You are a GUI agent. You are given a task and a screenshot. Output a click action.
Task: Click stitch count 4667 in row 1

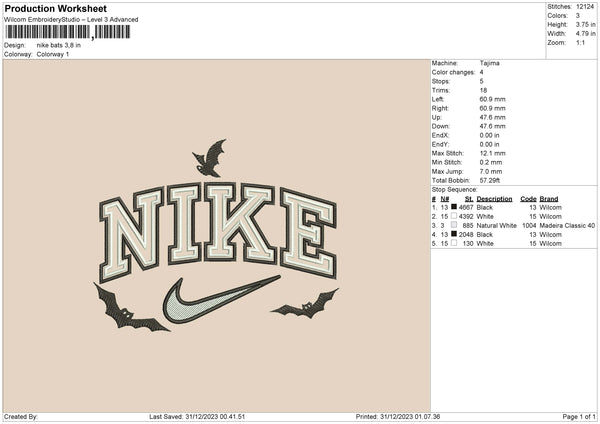[x=466, y=207]
